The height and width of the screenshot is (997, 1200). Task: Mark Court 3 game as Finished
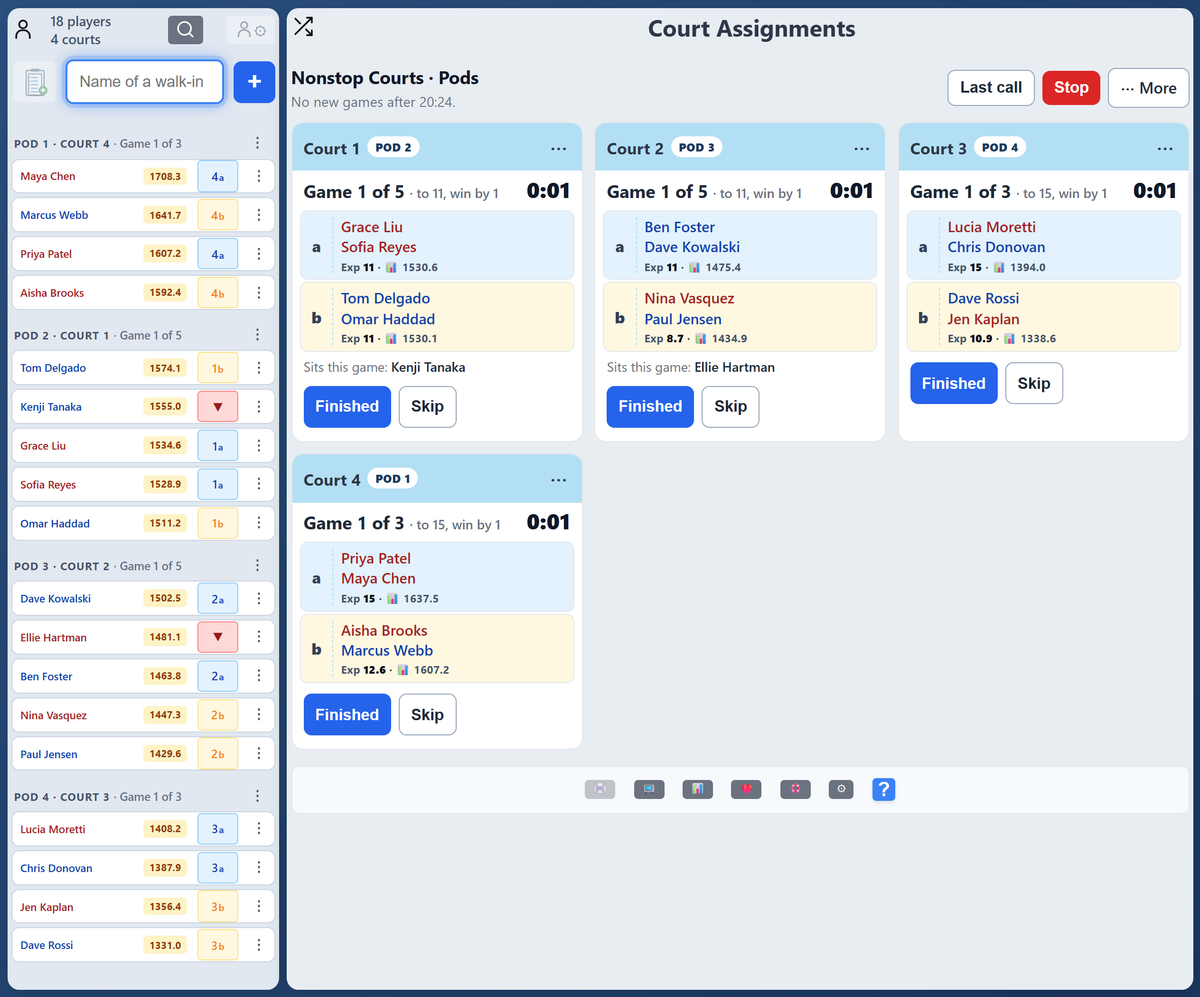tap(953, 383)
